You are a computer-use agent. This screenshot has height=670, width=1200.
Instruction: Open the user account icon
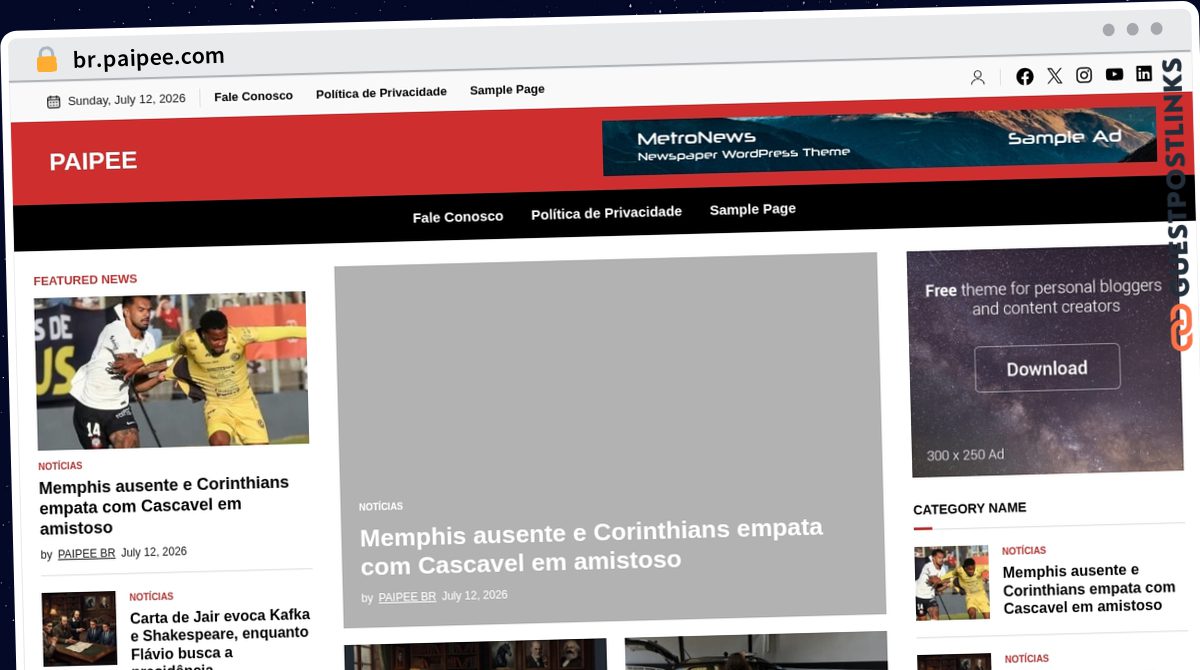pos(978,77)
